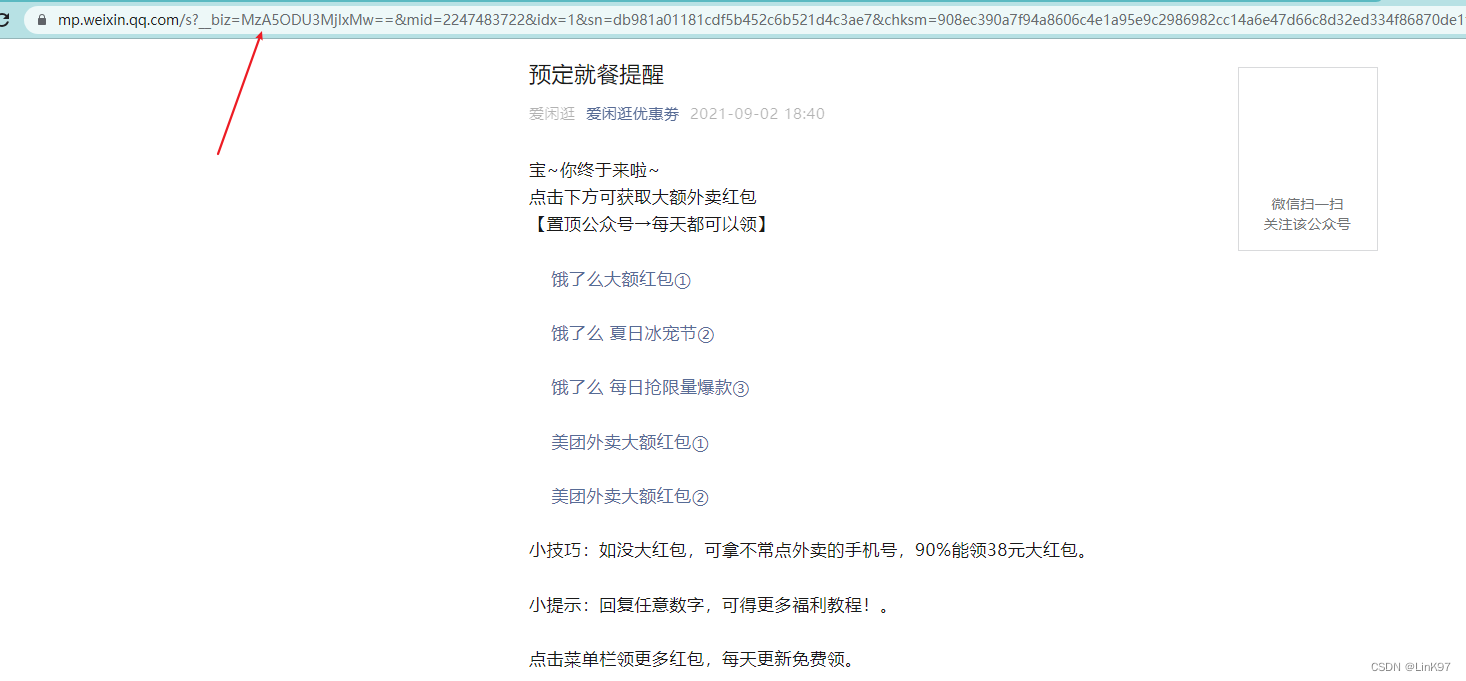Select the article title 预定就餐提醒
Viewport: 1466px width, 681px height.
595,74
